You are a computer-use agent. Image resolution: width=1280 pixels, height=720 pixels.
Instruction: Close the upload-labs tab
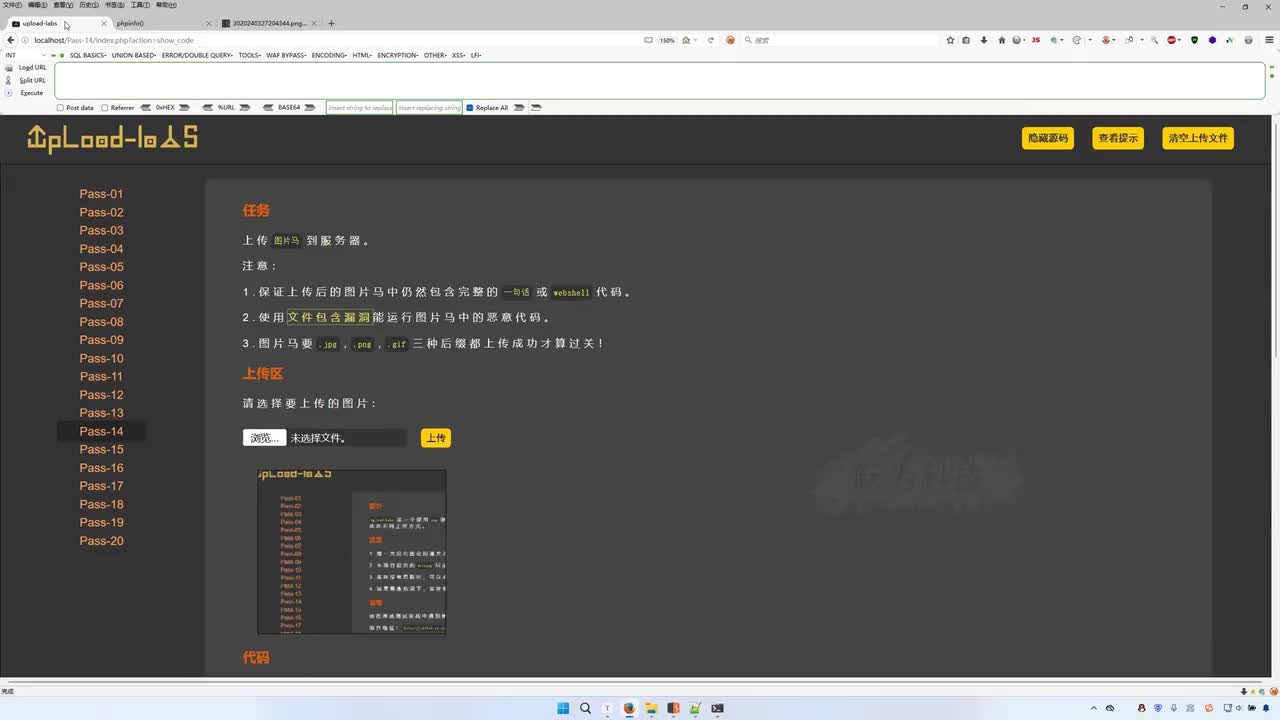pos(104,23)
